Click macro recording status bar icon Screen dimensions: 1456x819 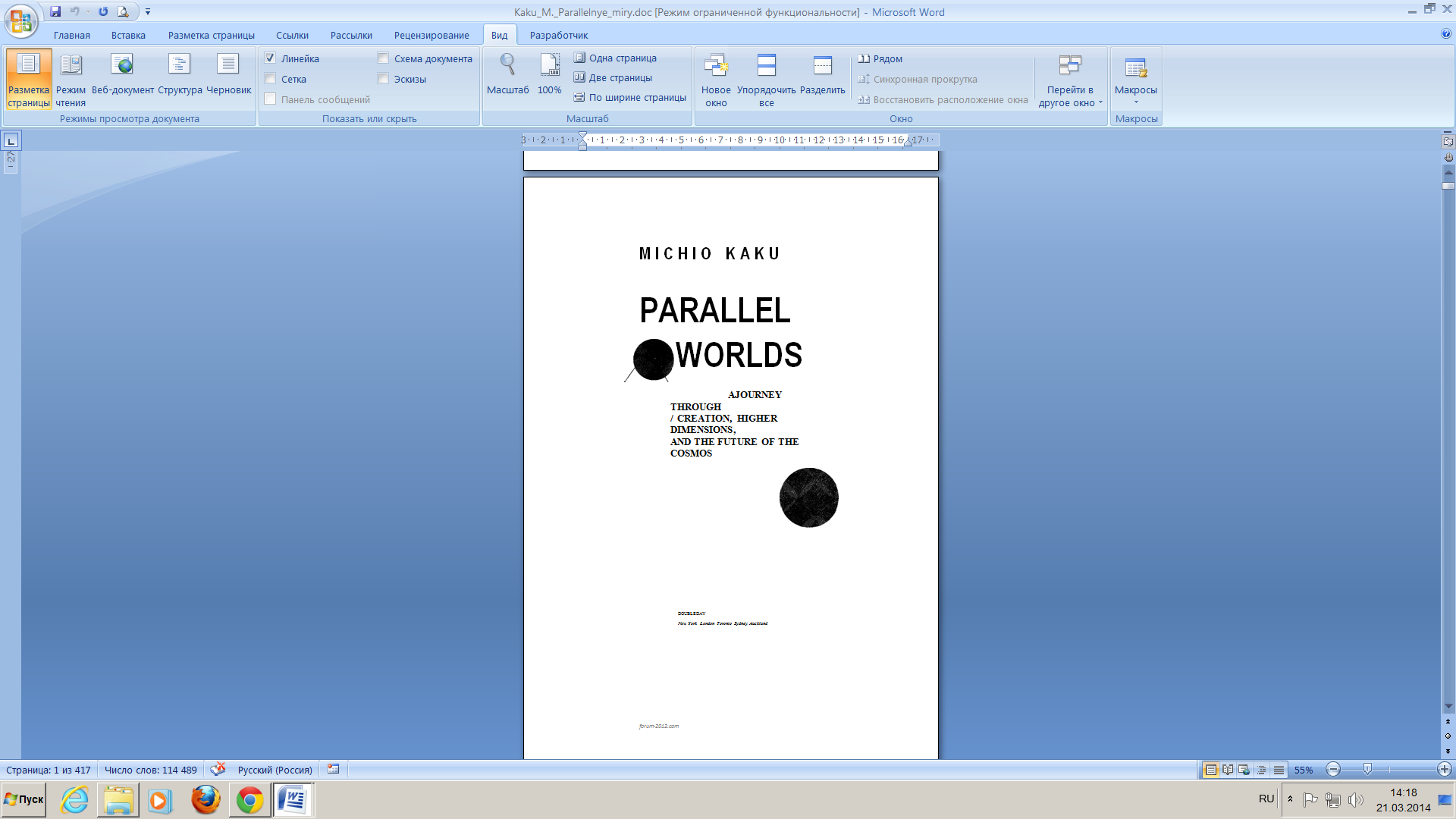pos(333,769)
